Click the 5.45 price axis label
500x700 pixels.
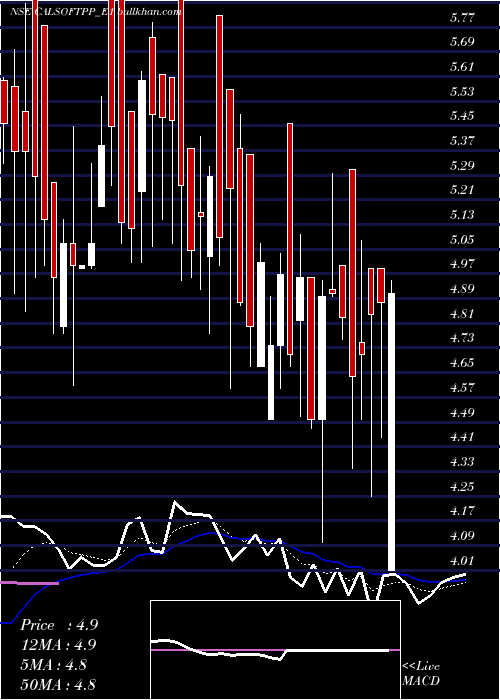click(x=462, y=117)
